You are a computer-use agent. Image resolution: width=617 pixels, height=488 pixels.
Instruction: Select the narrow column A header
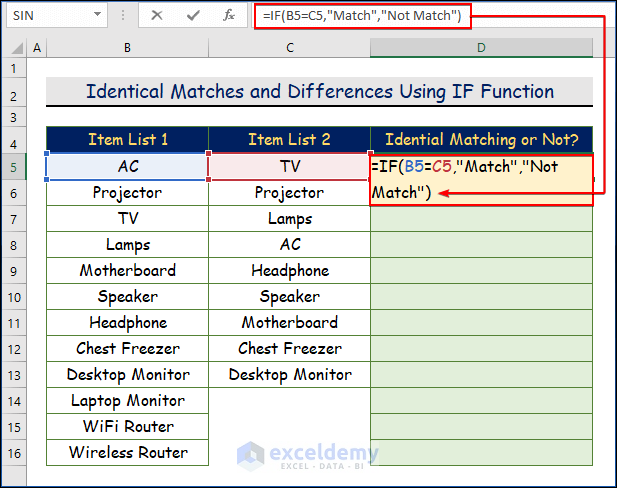[37, 48]
